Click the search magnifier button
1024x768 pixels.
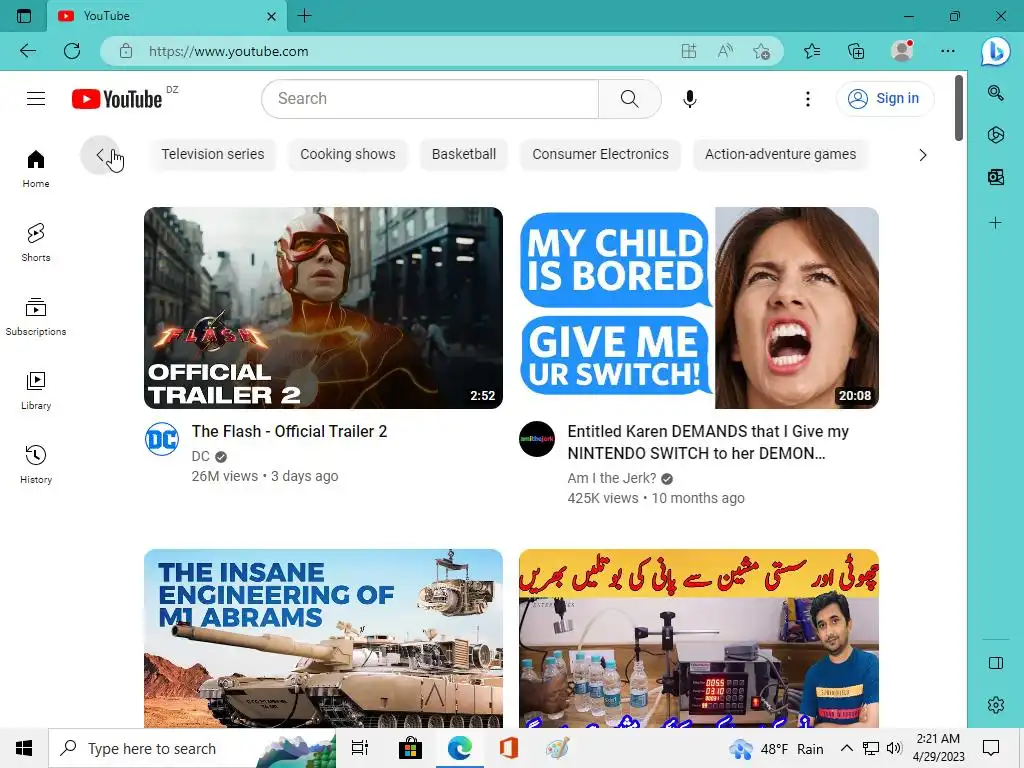click(630, 99)
